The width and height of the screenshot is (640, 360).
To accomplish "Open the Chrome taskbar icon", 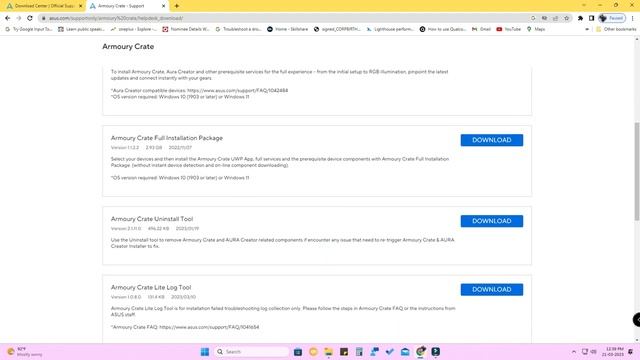I will click(x=420, y=351).
